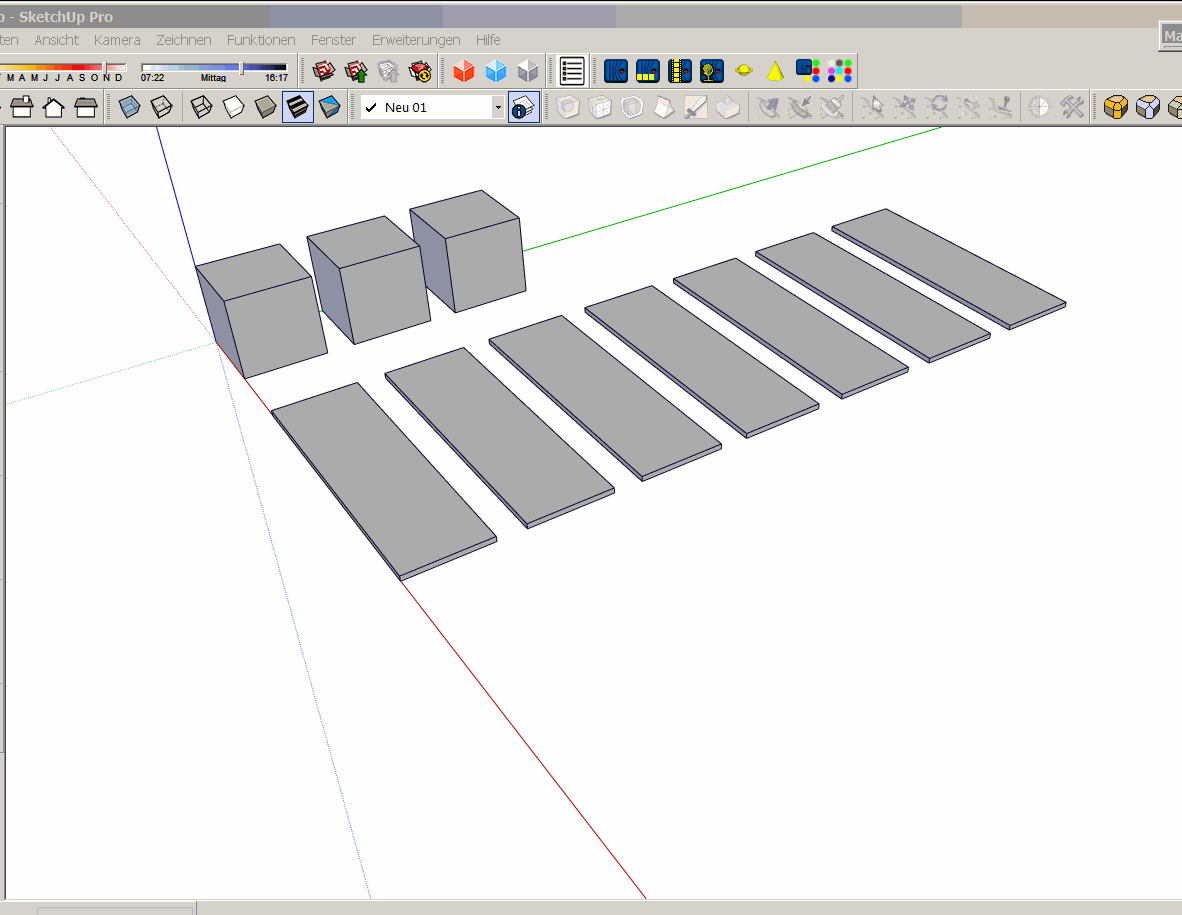Toggle Shaded with Textures style button

coord(297,107)
